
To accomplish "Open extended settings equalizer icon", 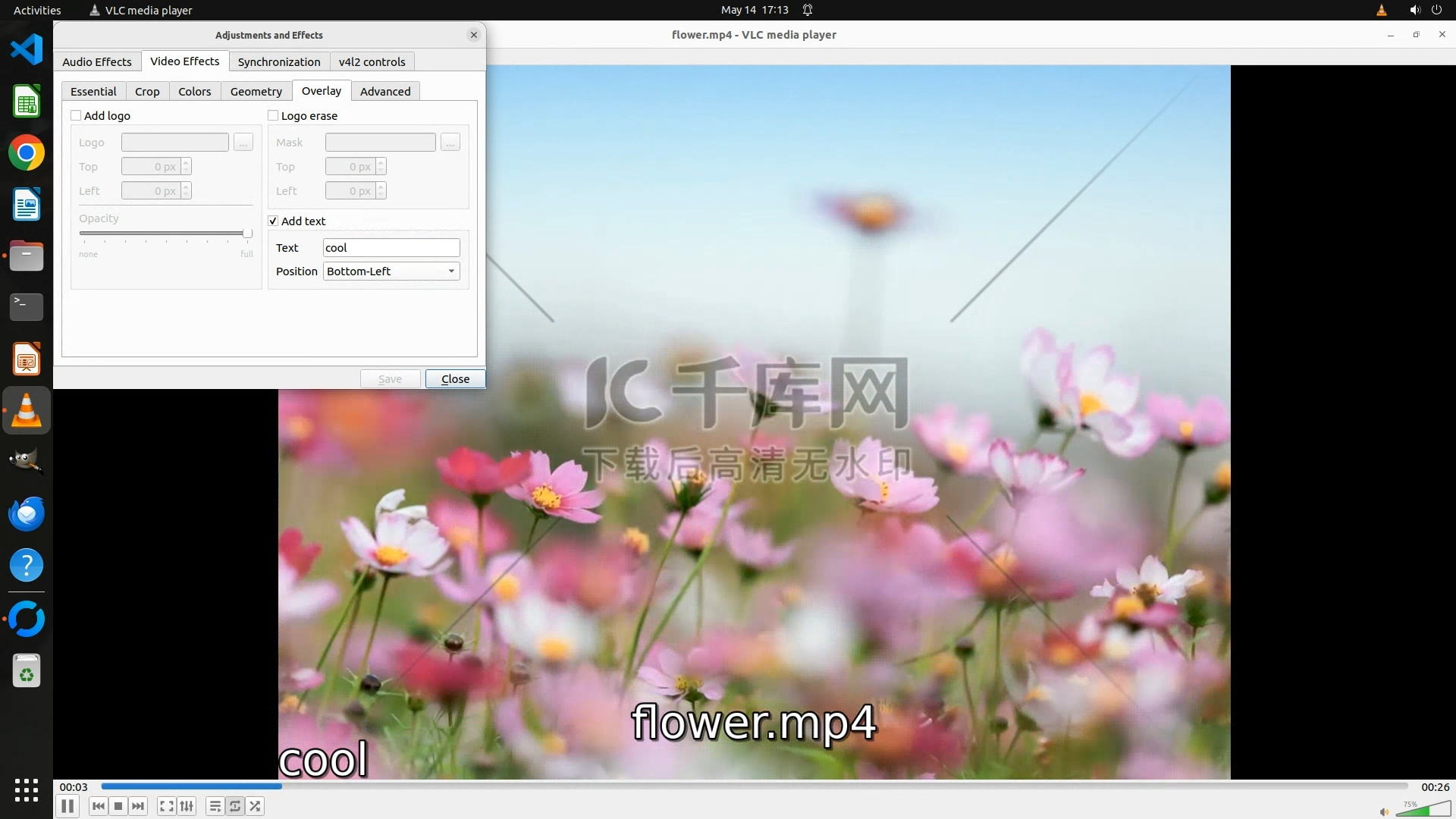I will click(187, 806).
